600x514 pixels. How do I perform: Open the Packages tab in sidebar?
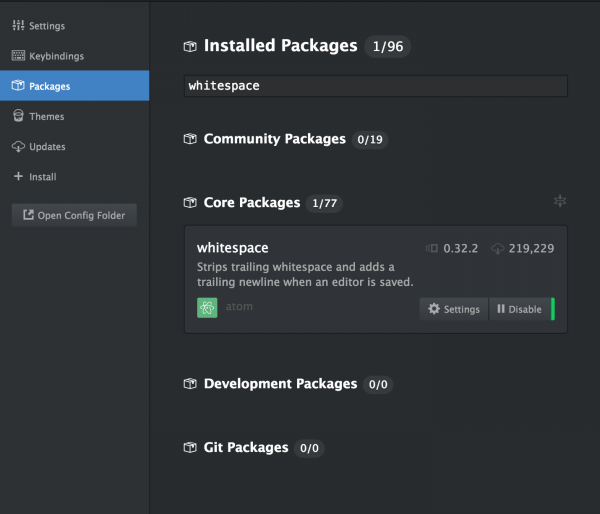pos(74,86)
